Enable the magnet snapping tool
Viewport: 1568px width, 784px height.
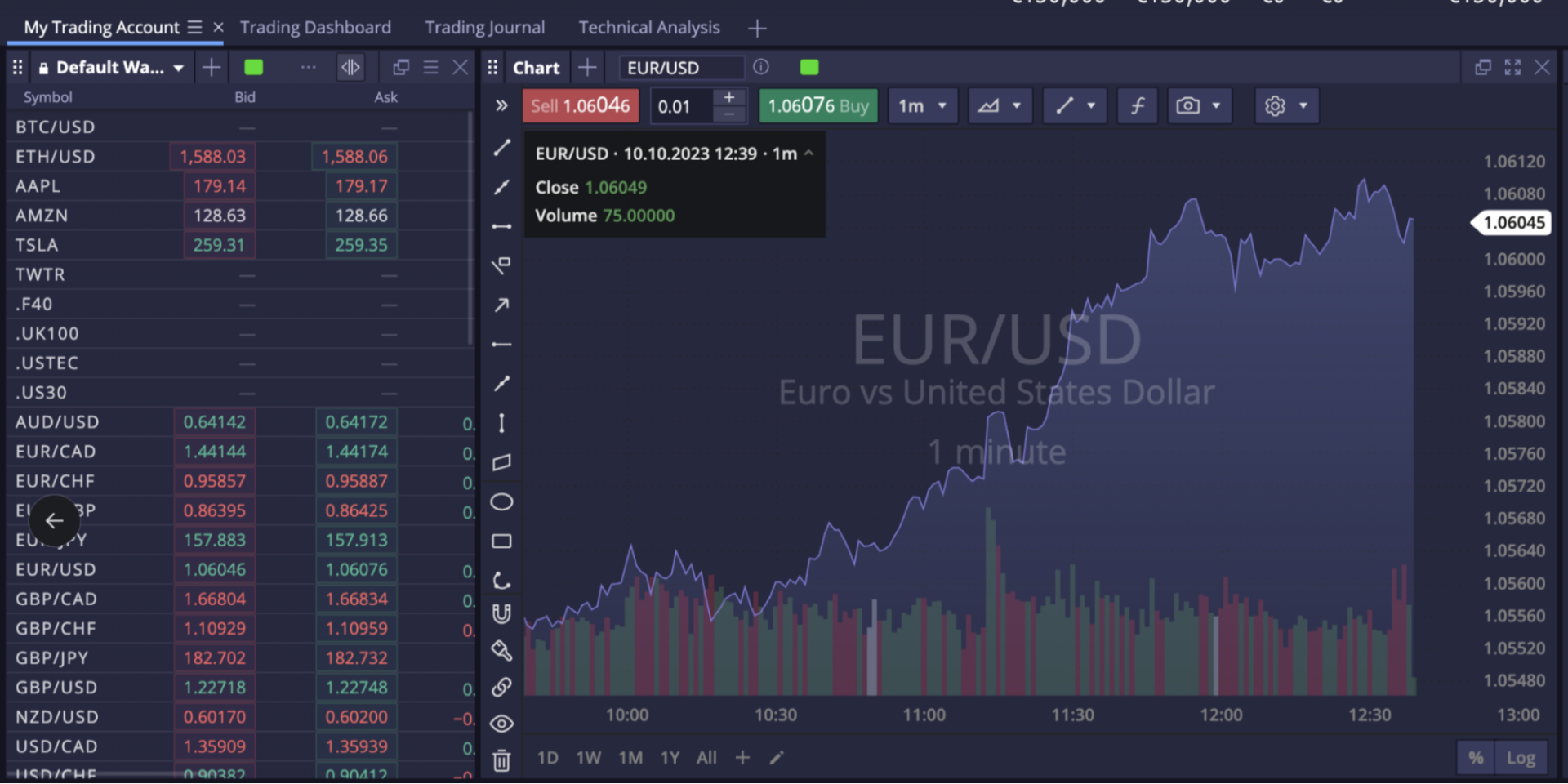click(501, 613)
